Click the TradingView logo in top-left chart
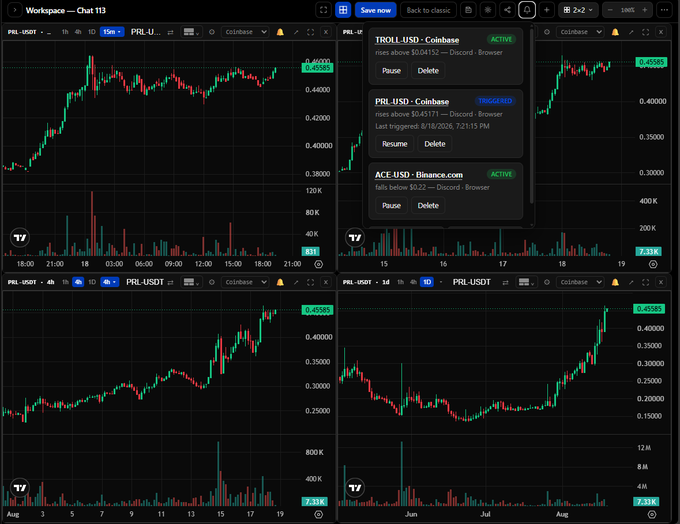 (x=20, y=238)
